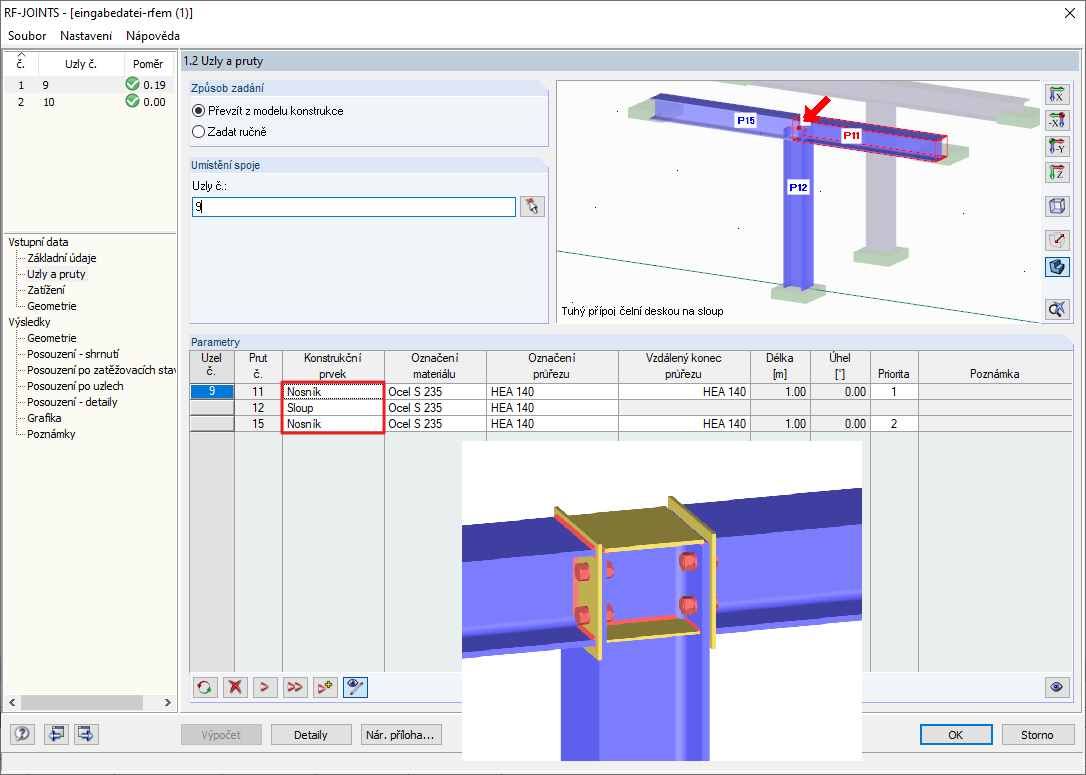Click the green-red refresh arrows icon
Image resolution: width=1086 pixels, height=775 pixels.
pos(204,687)
